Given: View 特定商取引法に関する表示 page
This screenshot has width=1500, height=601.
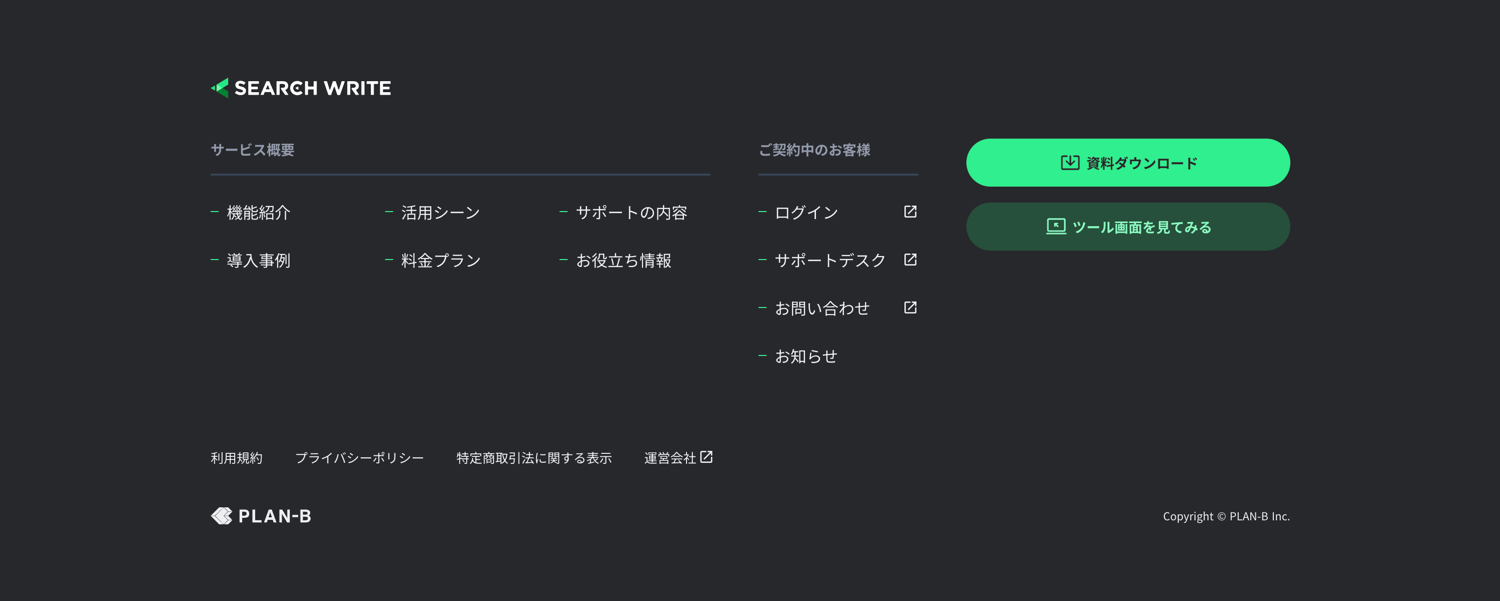Looking at the screenshot, I should [x=534, y=458].
